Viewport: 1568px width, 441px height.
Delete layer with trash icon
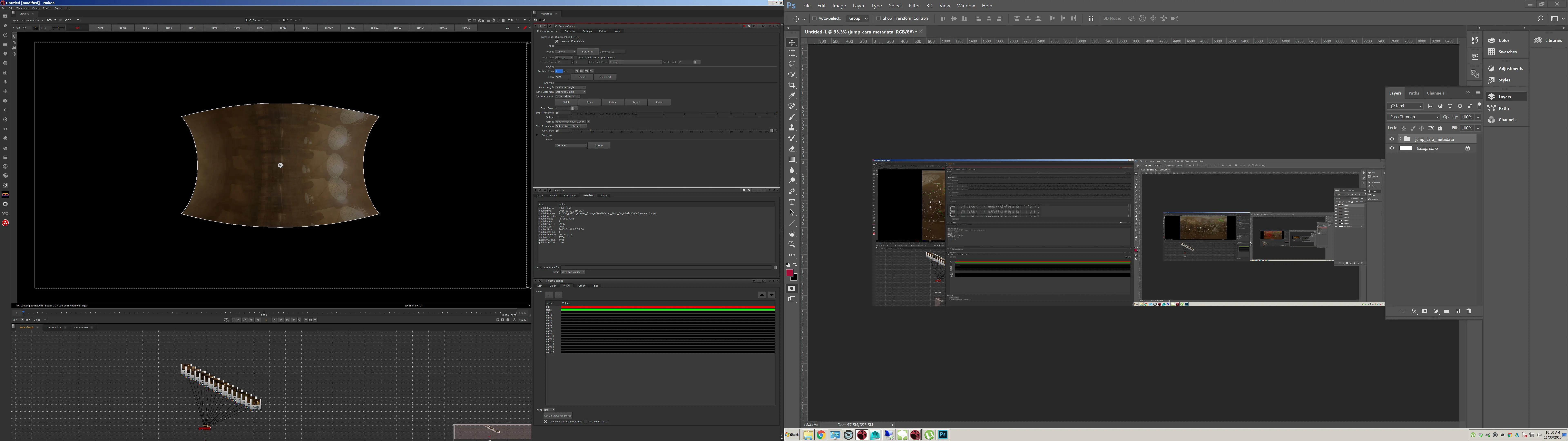pos(1469,311)
